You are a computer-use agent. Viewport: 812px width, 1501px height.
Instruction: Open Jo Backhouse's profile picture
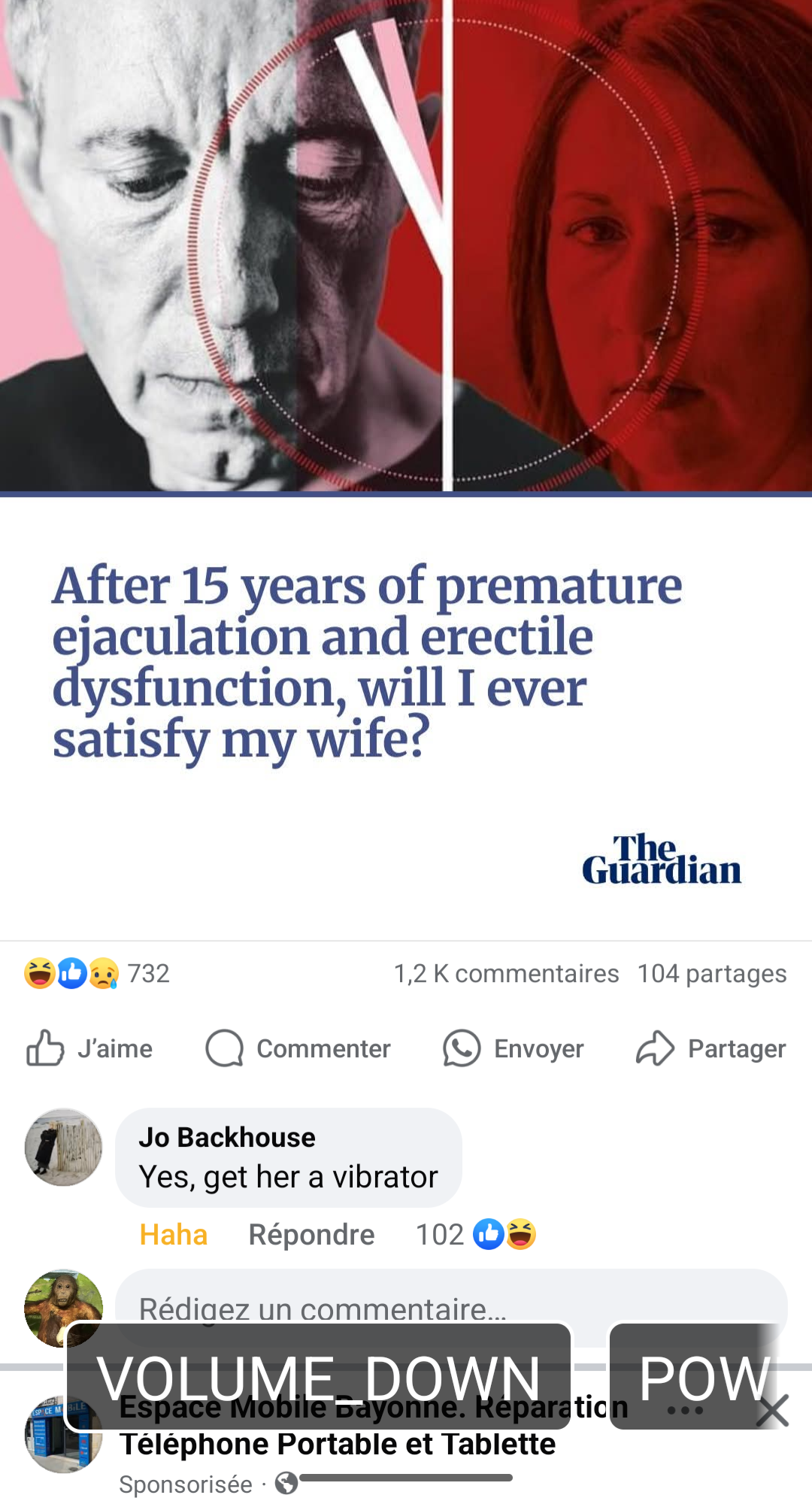64,1147
